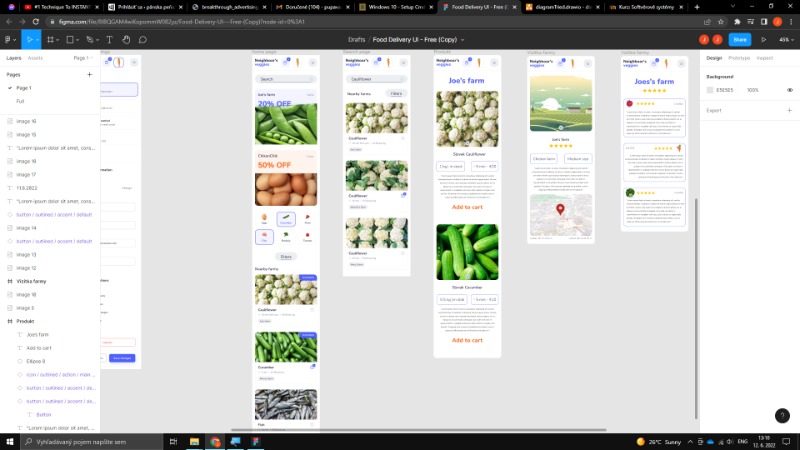The image size is (800, 450).
Task: Click the canvas vertical scrollbar
Action: coord(696,308)
